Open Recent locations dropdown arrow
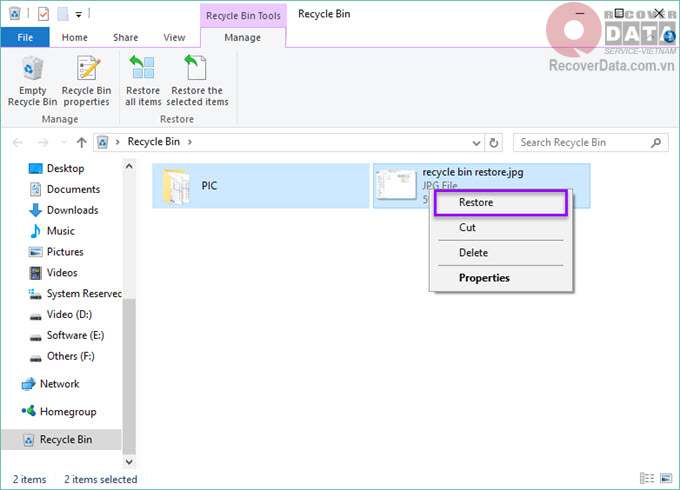The width and height of the screenshot is (680, 490). pyautogui.click(x=63, y=142)
